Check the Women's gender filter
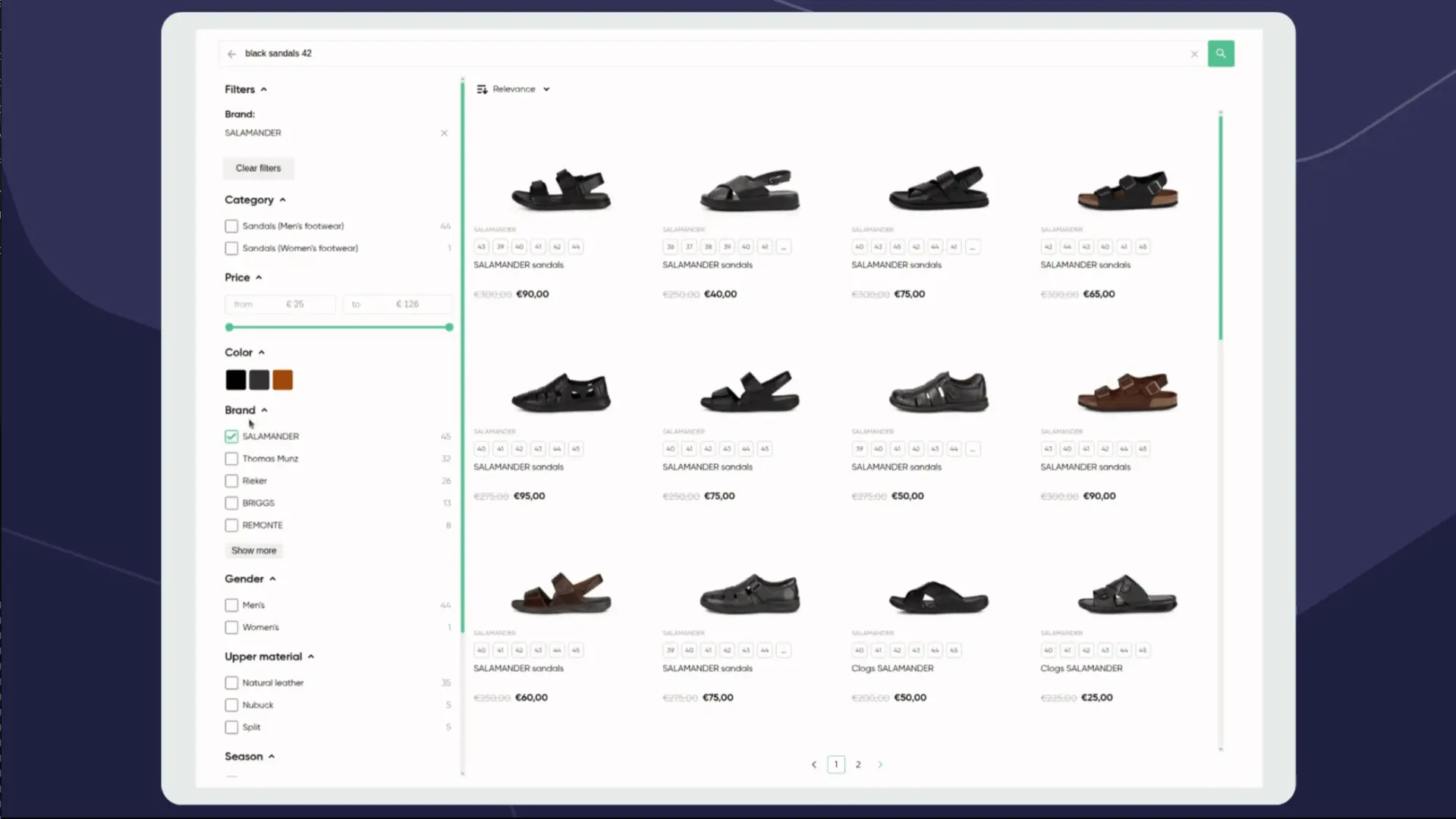 pyautogui.click(x=231, y=627)
